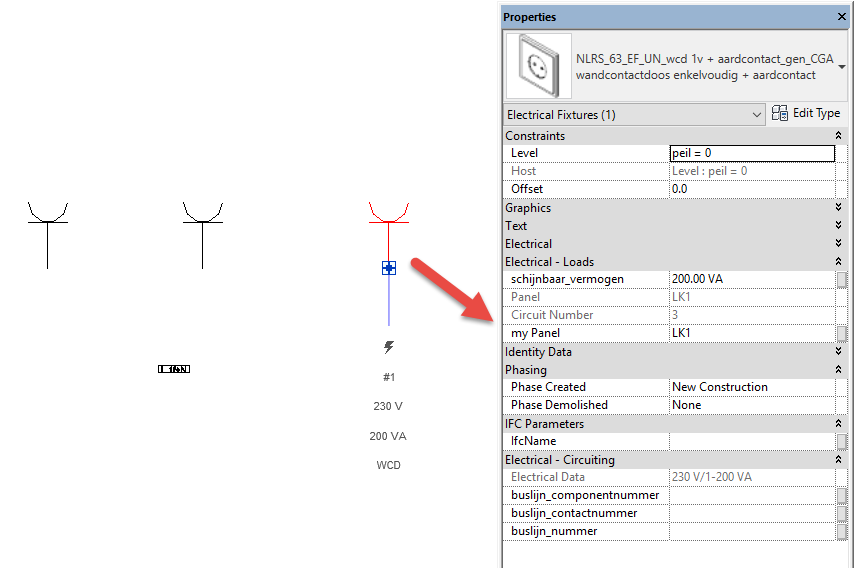Click the Electrical Data value 230 V/1-200 VA
863x568 pixels.
coord(712,477)
